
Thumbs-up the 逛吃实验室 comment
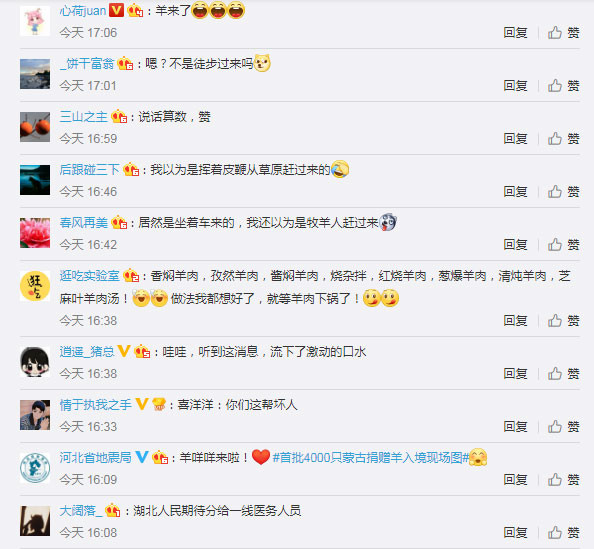click(x=563, y=321)
